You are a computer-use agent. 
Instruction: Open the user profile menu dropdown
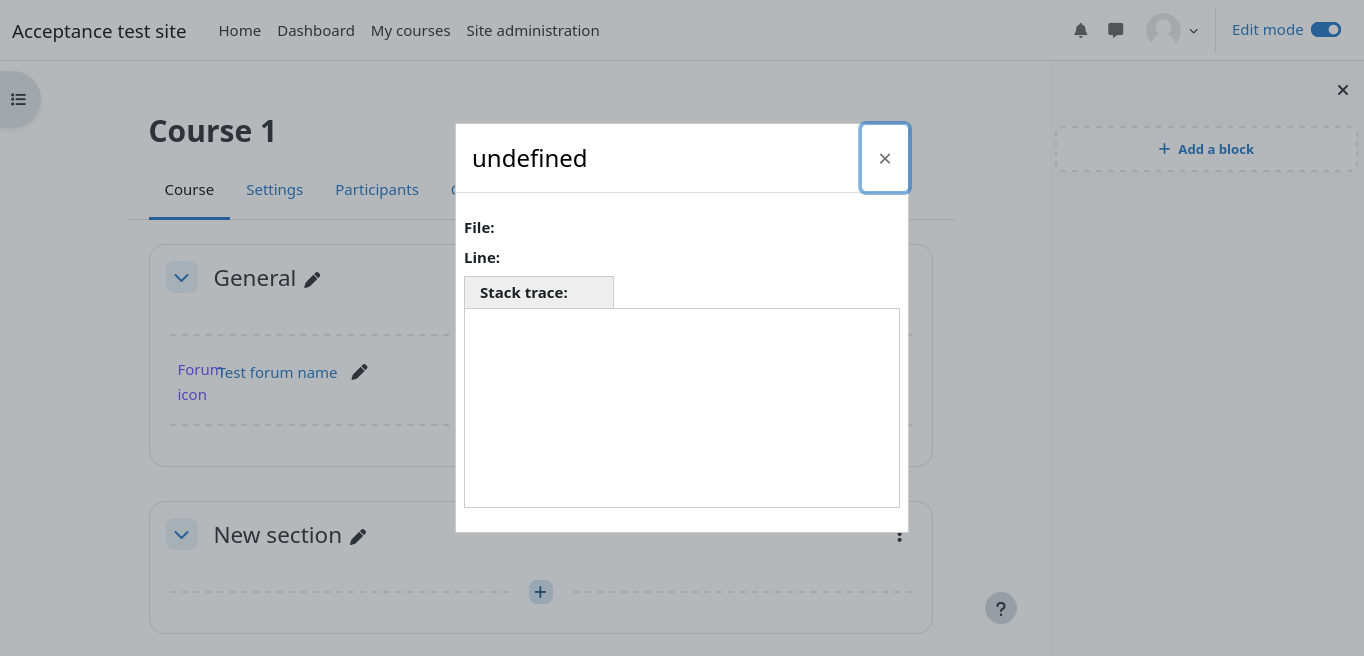pos(1172,31)
